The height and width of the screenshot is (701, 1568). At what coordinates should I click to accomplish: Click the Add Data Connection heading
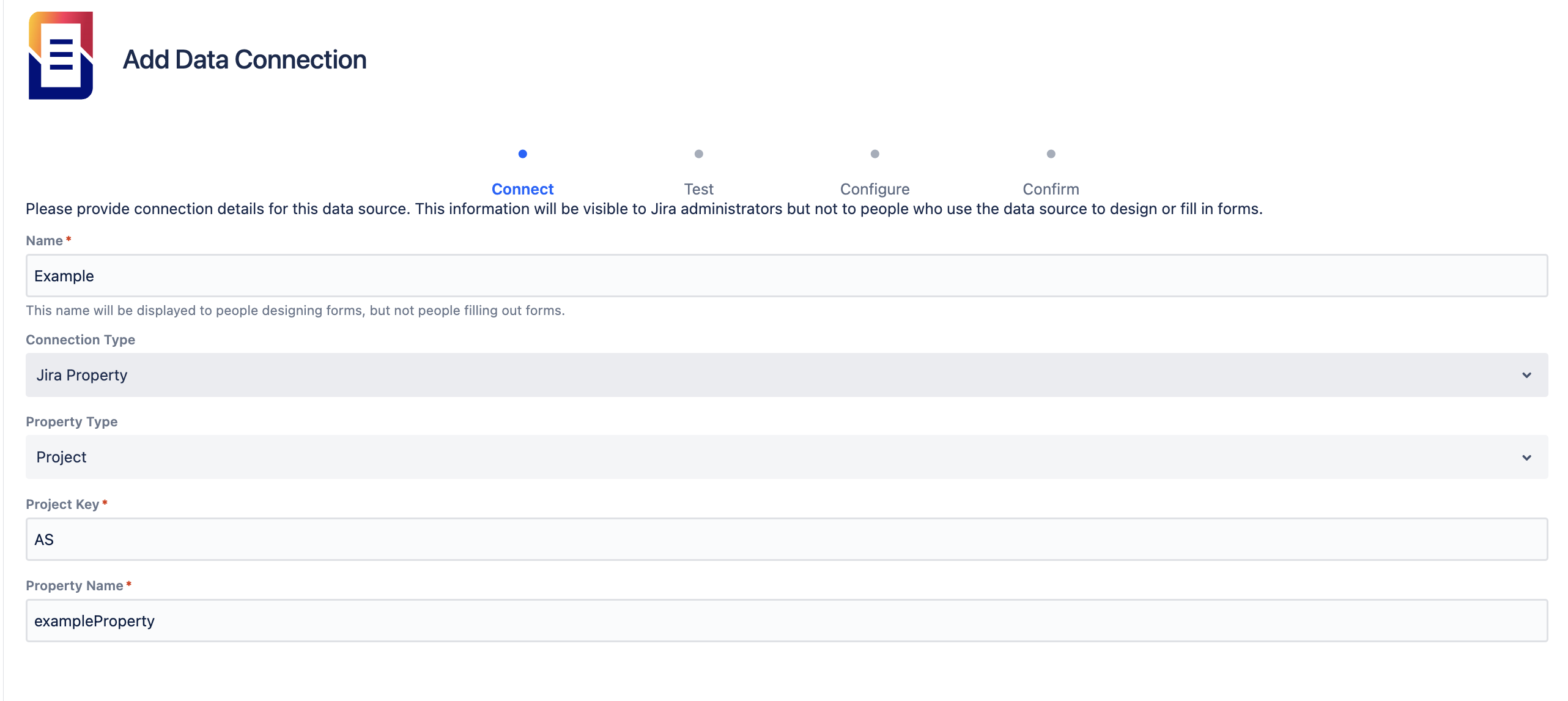coord(245,59)
